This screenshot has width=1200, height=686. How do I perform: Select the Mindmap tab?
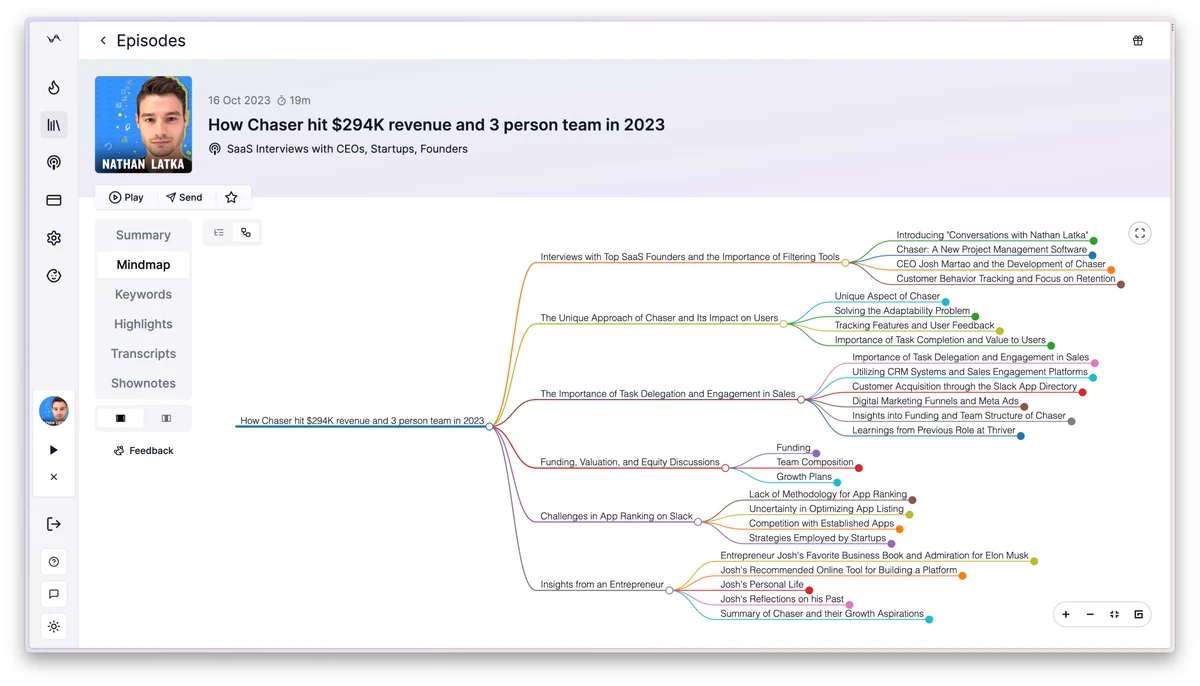143,265
